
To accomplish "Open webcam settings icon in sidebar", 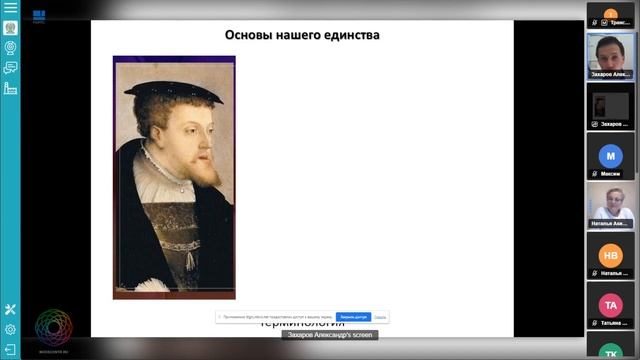I will [x=10, y=48].
